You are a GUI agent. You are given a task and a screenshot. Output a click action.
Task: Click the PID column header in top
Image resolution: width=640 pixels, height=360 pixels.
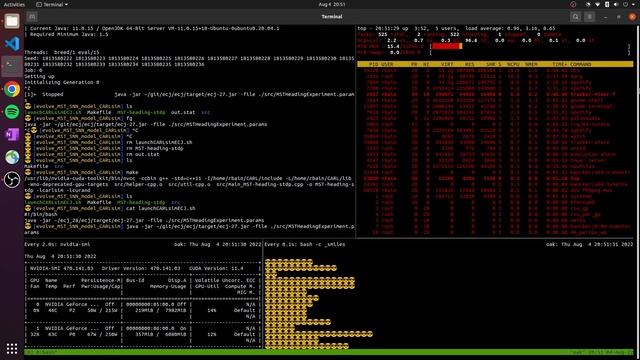click(373, 64)
